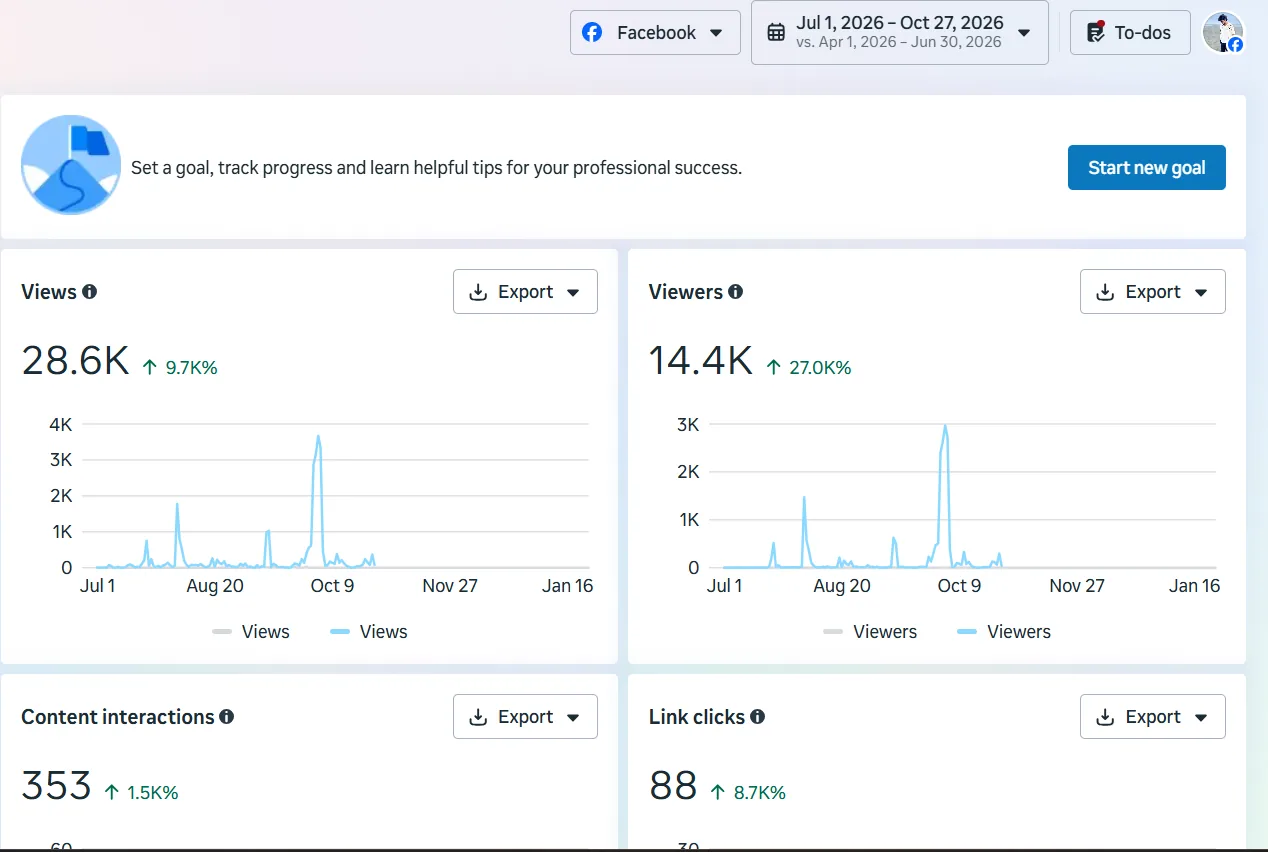Click the 353 content interactions total
The image size is (1268, 852).
click(x=56, y=786)
